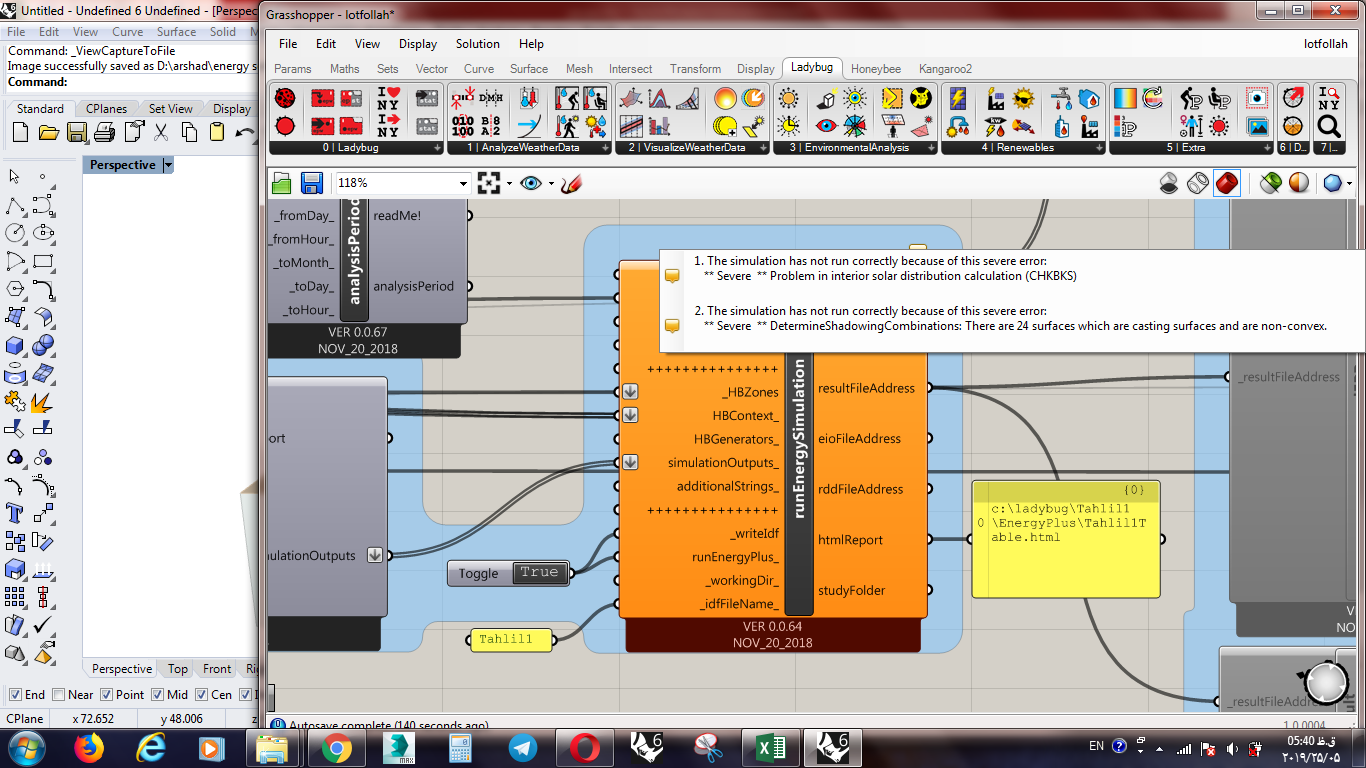1366x768 pixels.
Task: Click Rhino's Print icon in Standard toolbar
Action: pyautogui.click(x=104, y=132)
